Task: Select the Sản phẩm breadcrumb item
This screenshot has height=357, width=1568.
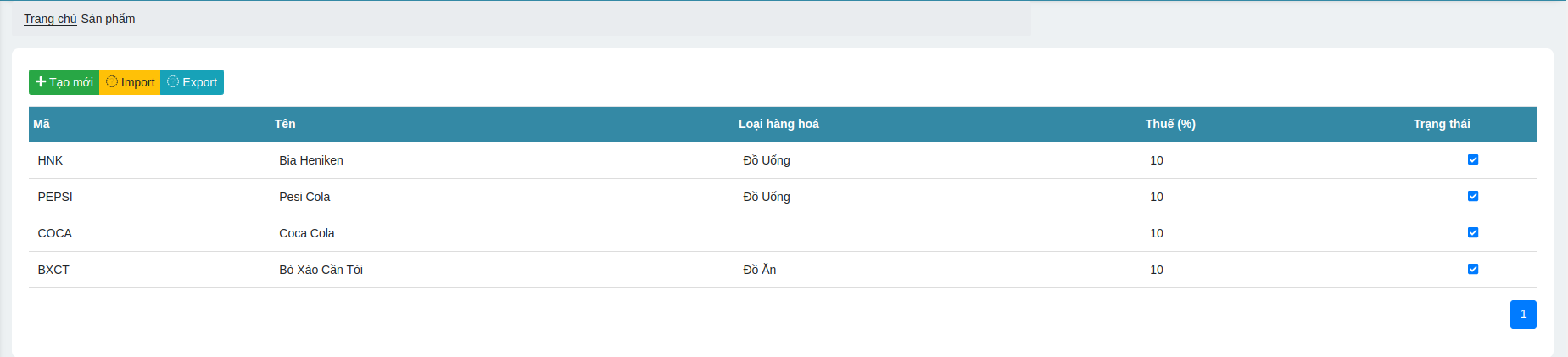Action: click(108, 19)
